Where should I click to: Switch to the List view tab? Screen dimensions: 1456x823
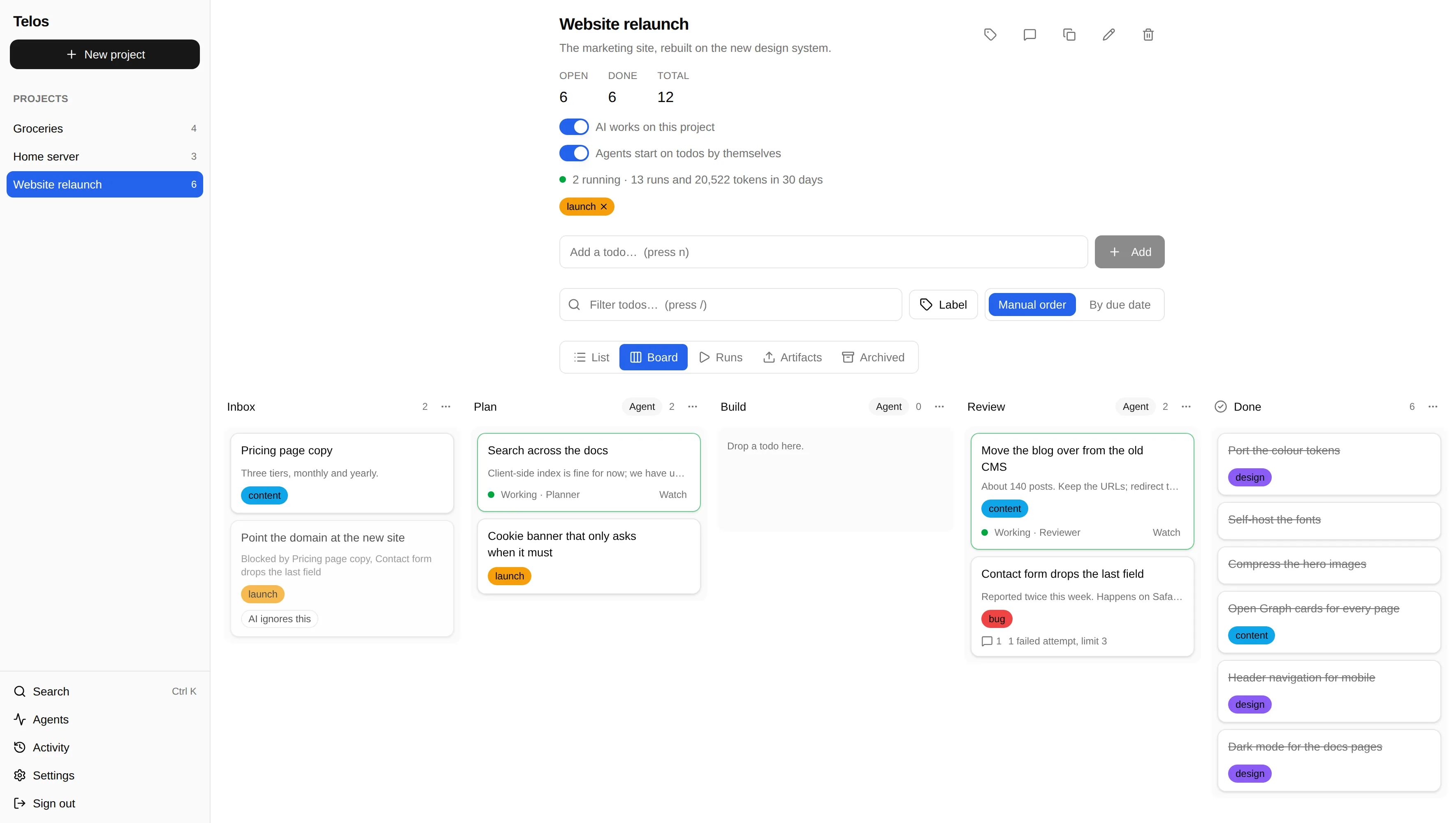tap(591, 357)
